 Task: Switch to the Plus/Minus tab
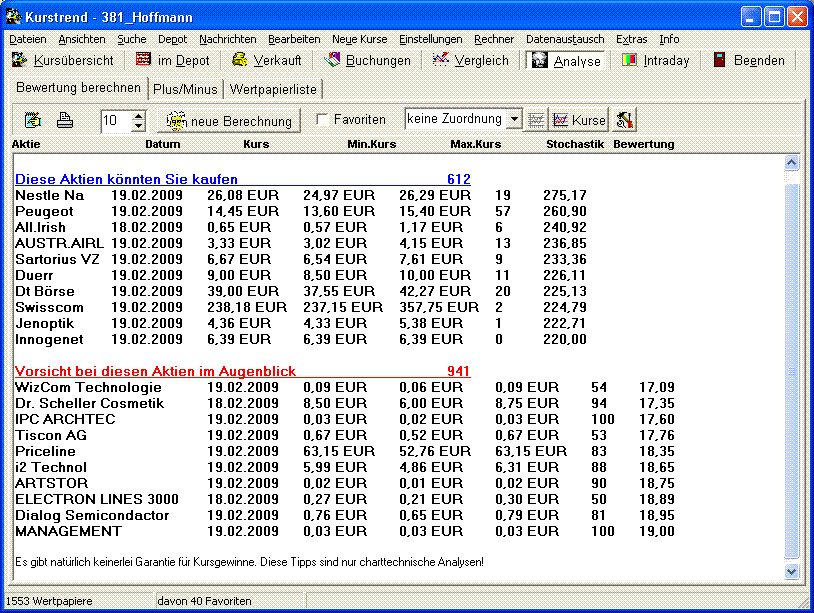pos(186,89)
